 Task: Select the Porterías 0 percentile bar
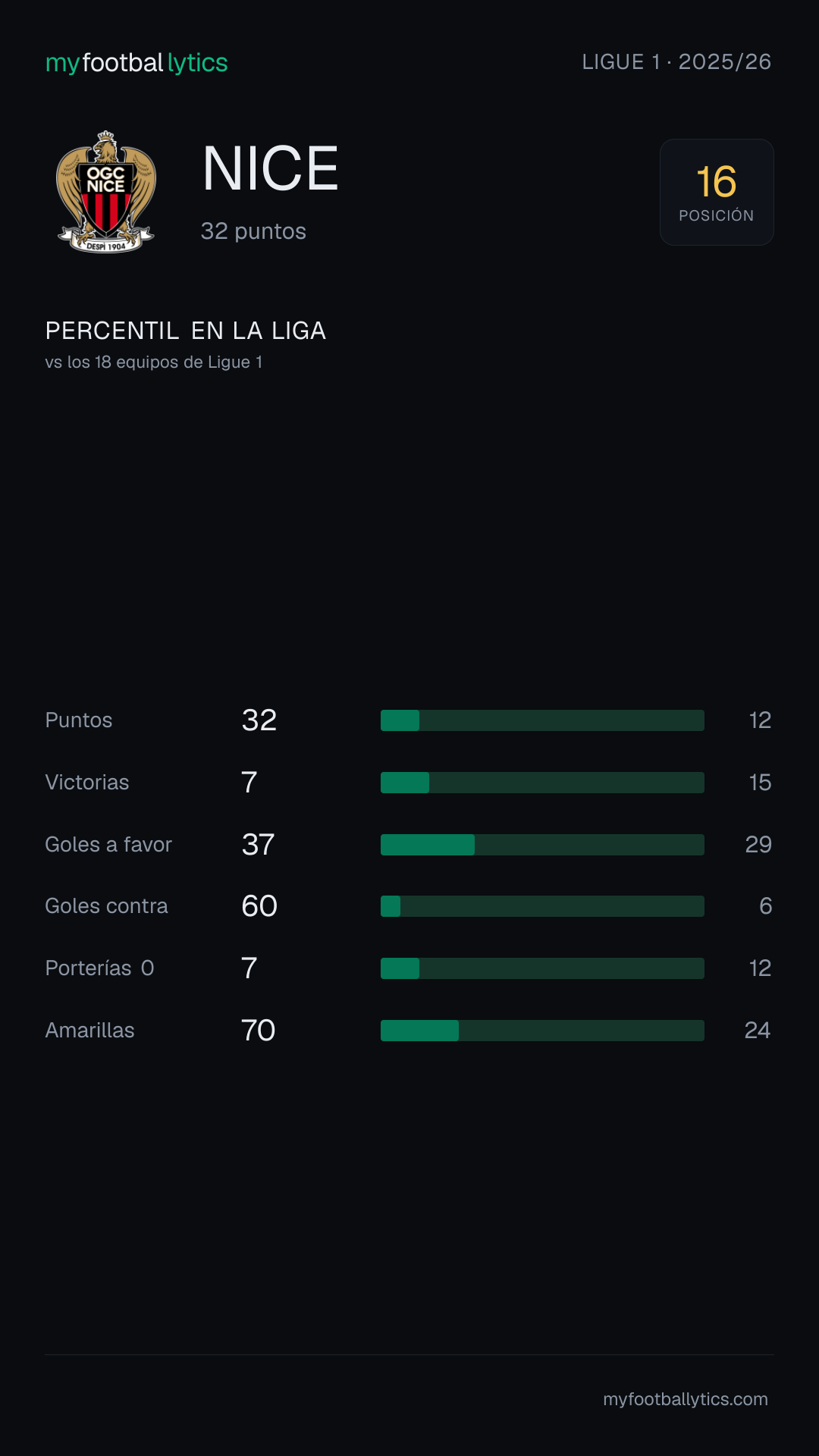click(542, 968)
